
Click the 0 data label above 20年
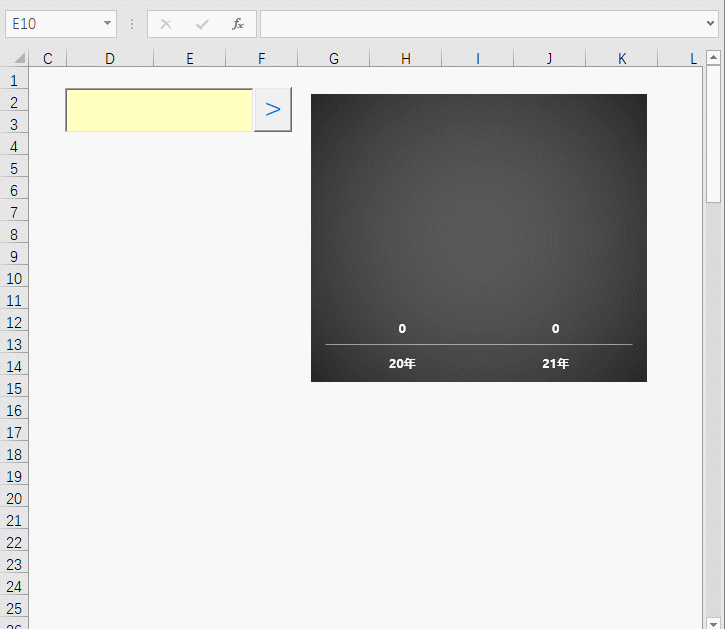[x=402, y=329]
